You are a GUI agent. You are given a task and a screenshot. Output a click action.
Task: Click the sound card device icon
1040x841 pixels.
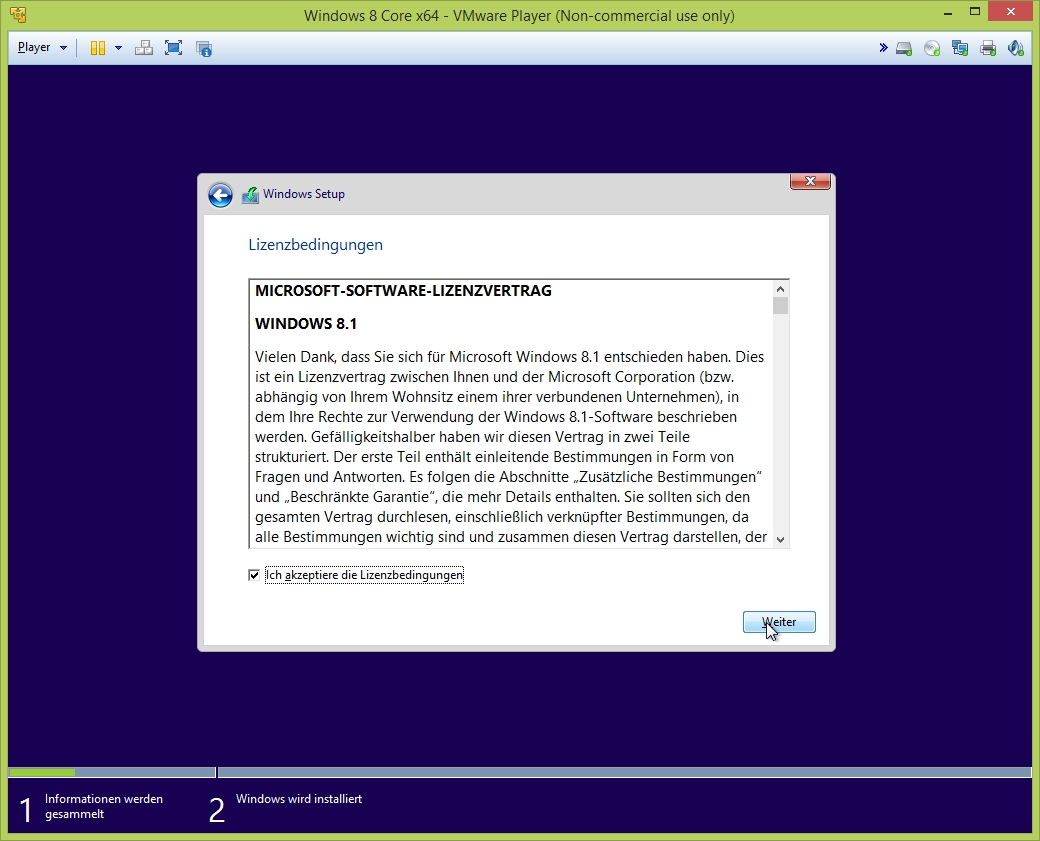[x=1015, y=48]
